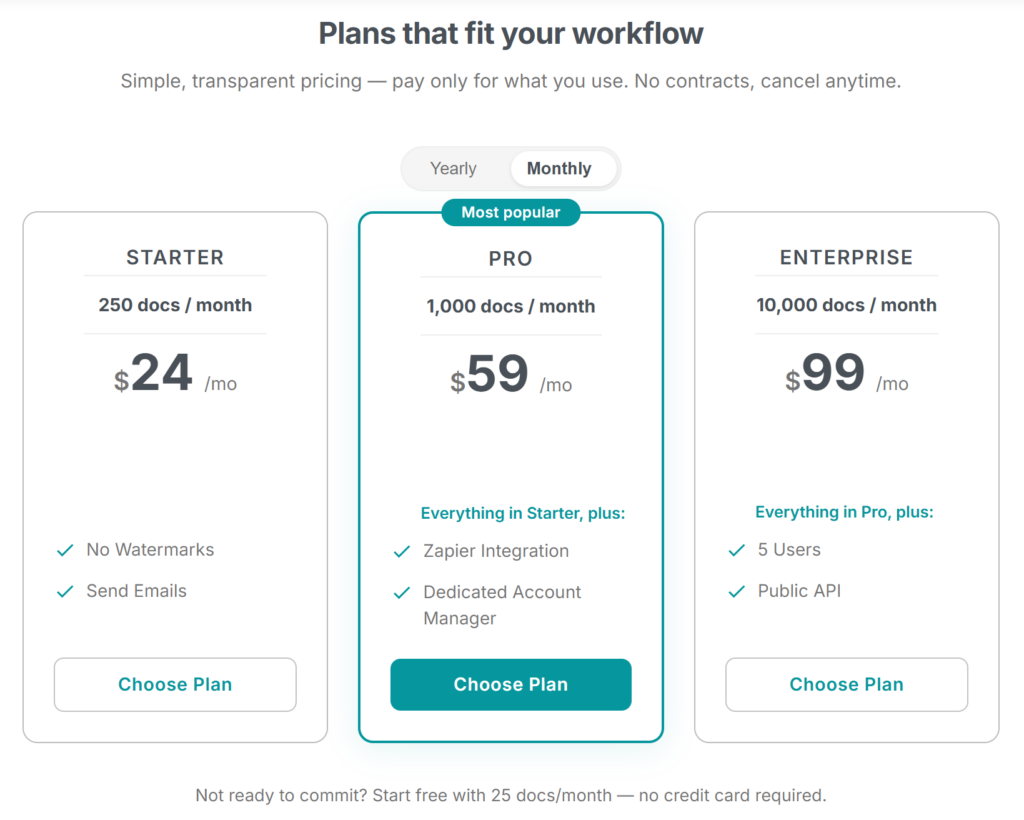Viewport: 1024px width, 820px height.
Task: Click the checkmark next to Send Emails
Action: click(64, 591)
